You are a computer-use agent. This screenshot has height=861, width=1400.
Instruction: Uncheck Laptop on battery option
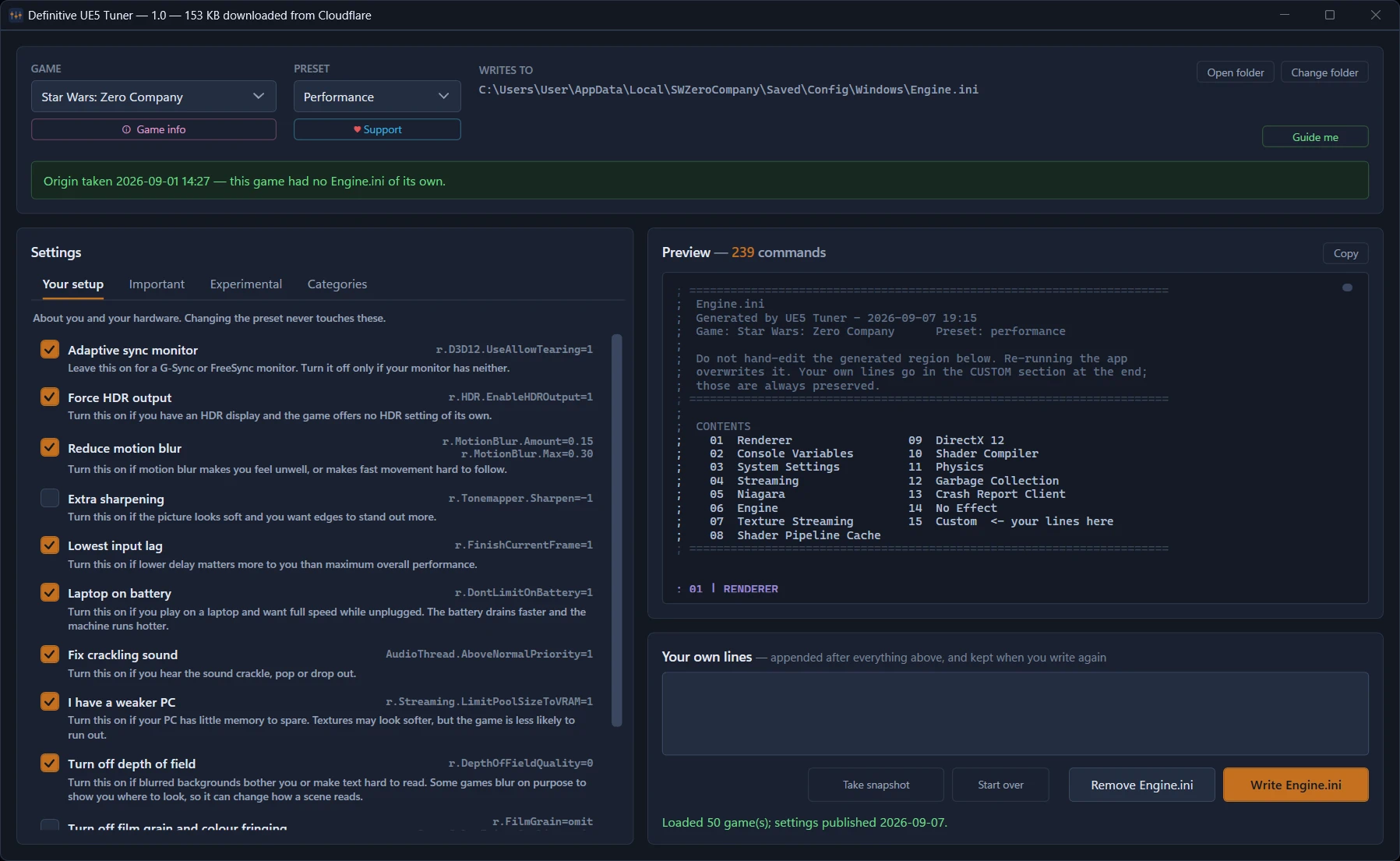pos(50,592)
